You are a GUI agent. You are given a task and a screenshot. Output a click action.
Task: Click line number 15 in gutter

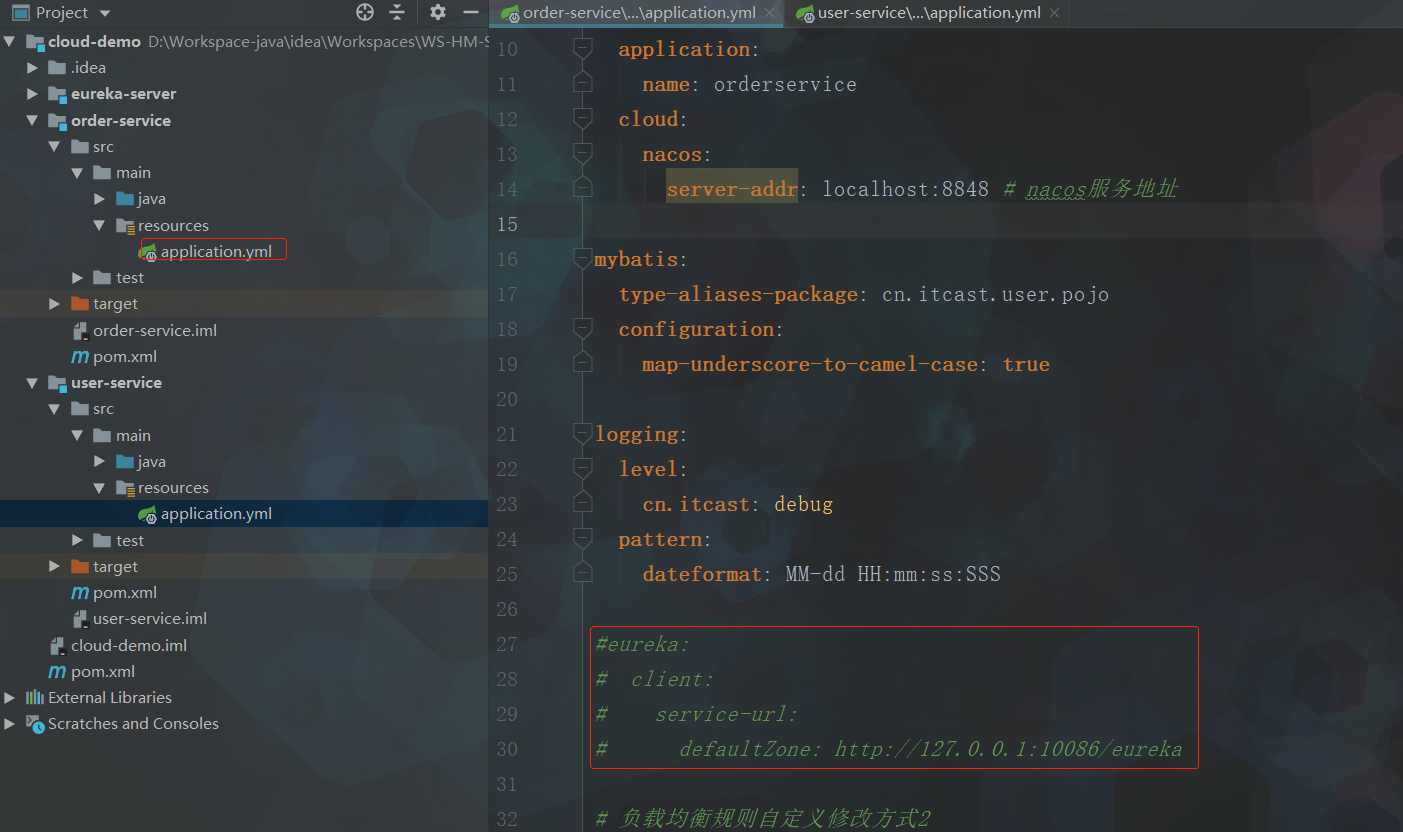507,224
